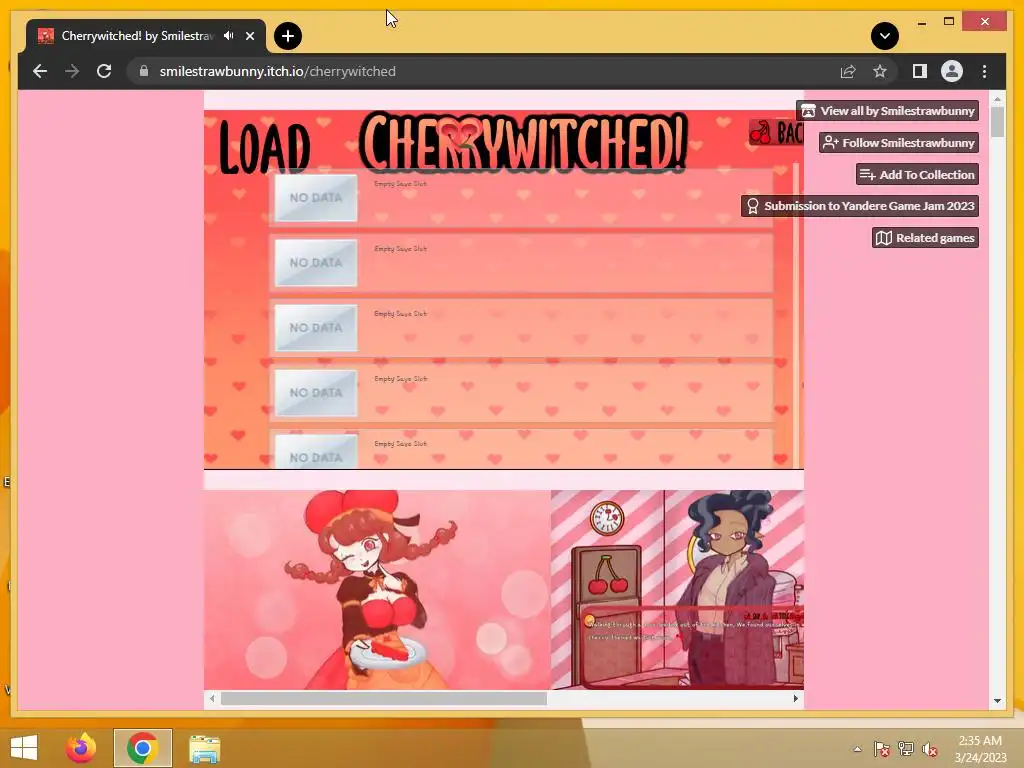Image resolution: width=1024 pixels, height=768 pixels.
Task: Switch to Chrome on the taskbar
Action: (142, 748)
